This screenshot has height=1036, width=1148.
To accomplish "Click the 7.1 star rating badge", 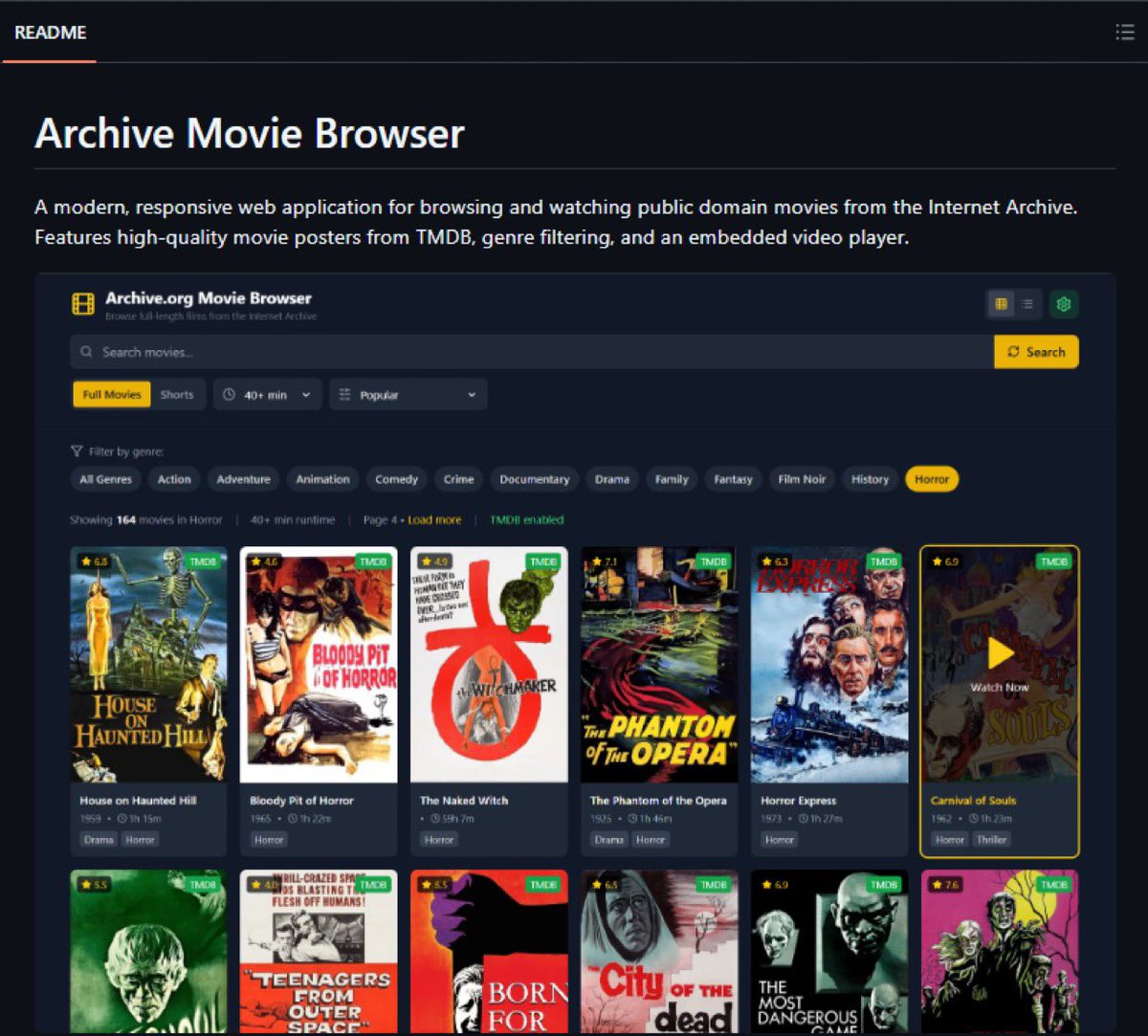I will pyautogui.click(x=606, y=562).
